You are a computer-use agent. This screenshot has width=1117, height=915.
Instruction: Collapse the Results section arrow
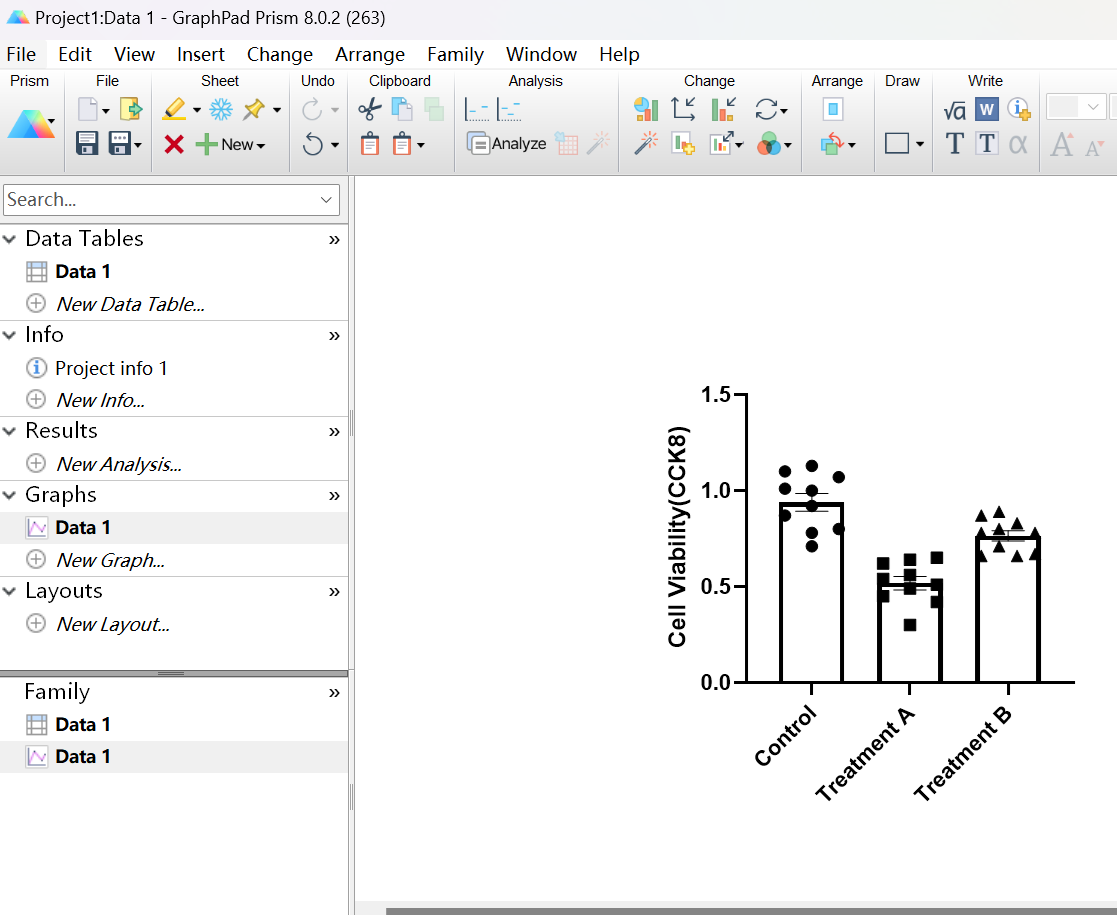(x=10, y=431)
